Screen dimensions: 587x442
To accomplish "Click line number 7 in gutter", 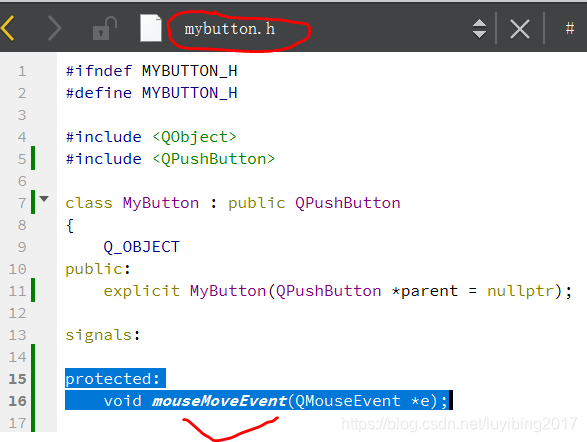I will 22,203.
